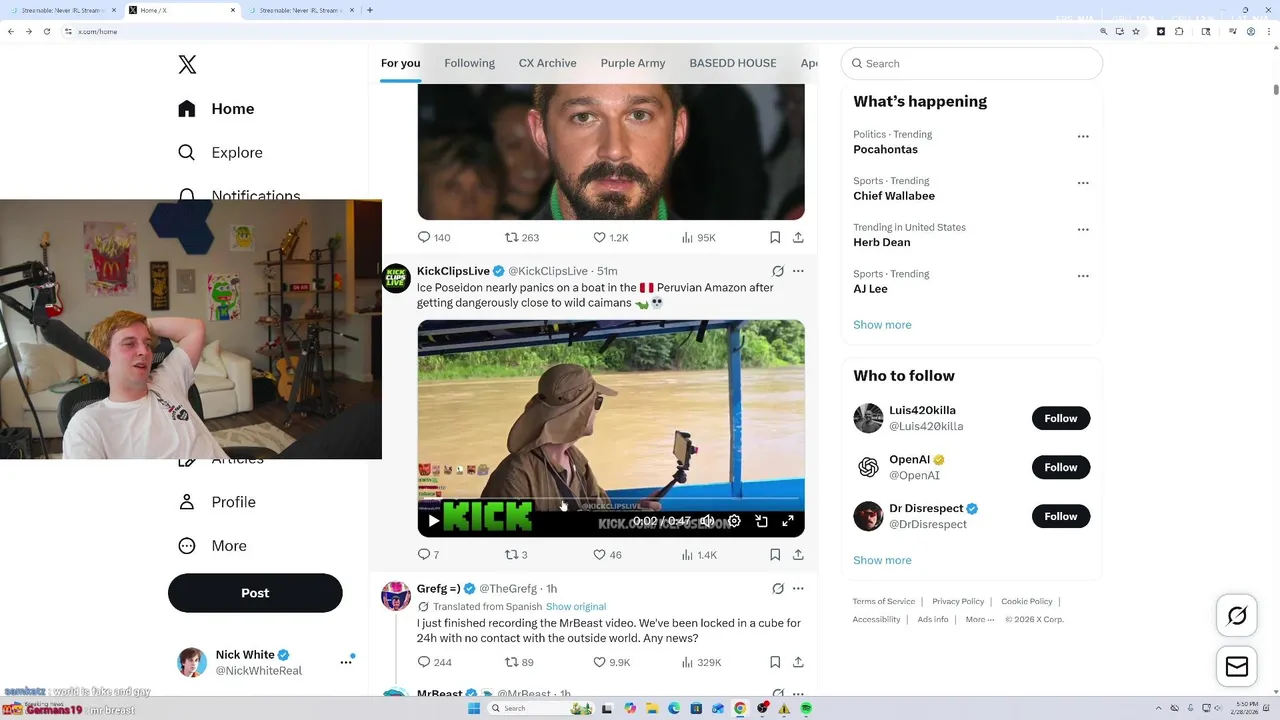Image resolution: width=1280 pixels, height=720 pixels.
Task: Like the KickClipsLive post with 46 likes
Action: (607, 555)
